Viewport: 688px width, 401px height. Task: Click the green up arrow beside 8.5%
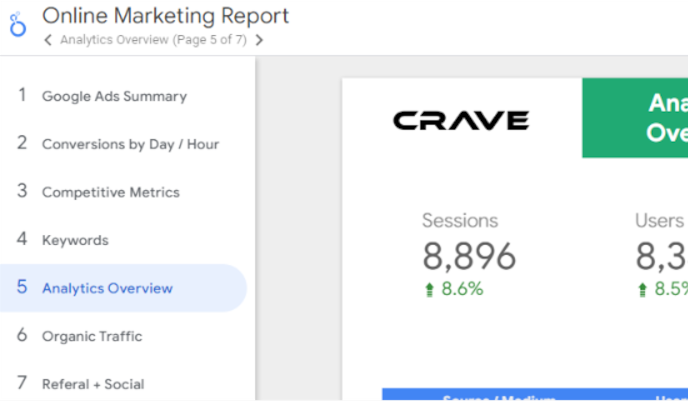tap(642, 290)
